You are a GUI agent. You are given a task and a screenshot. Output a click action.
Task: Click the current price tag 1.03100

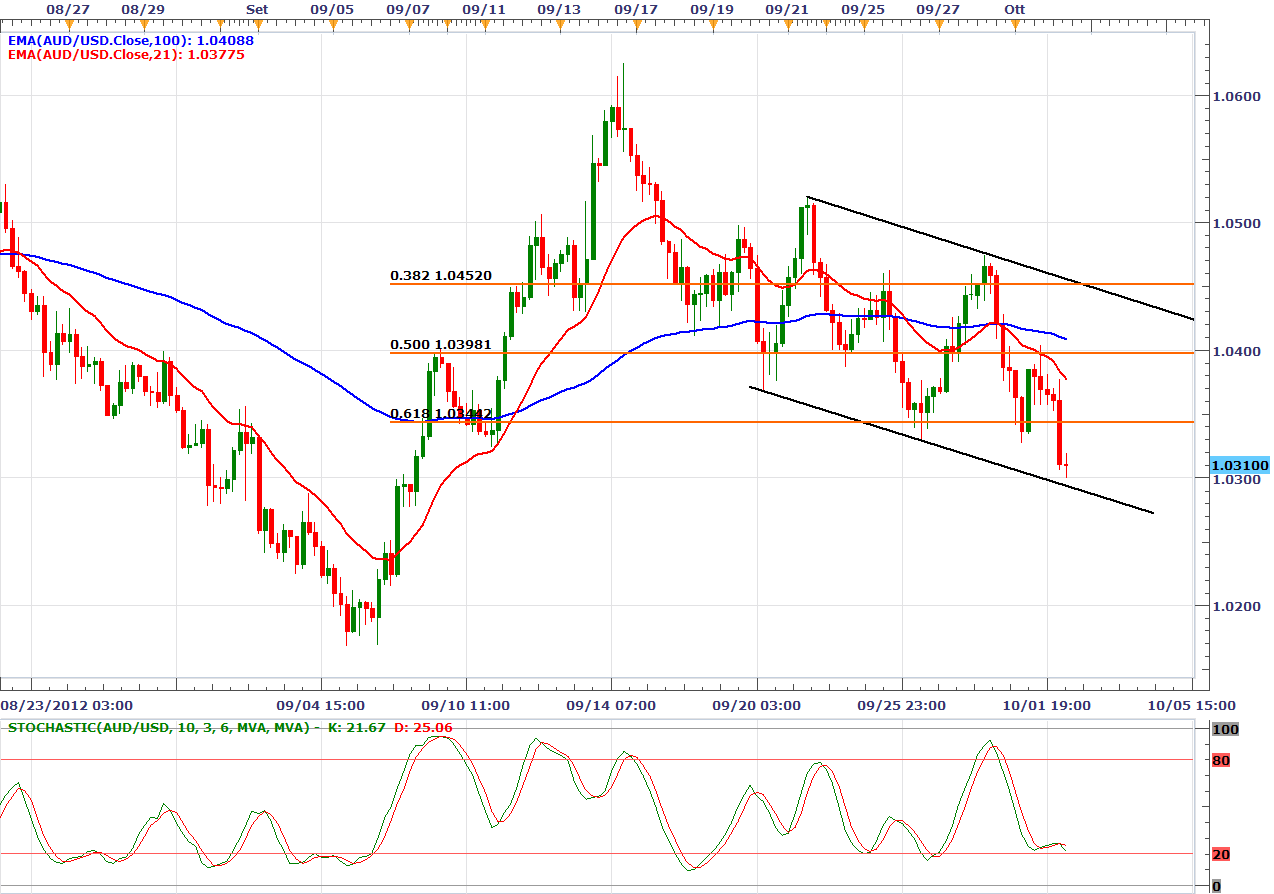point(1239,465)
